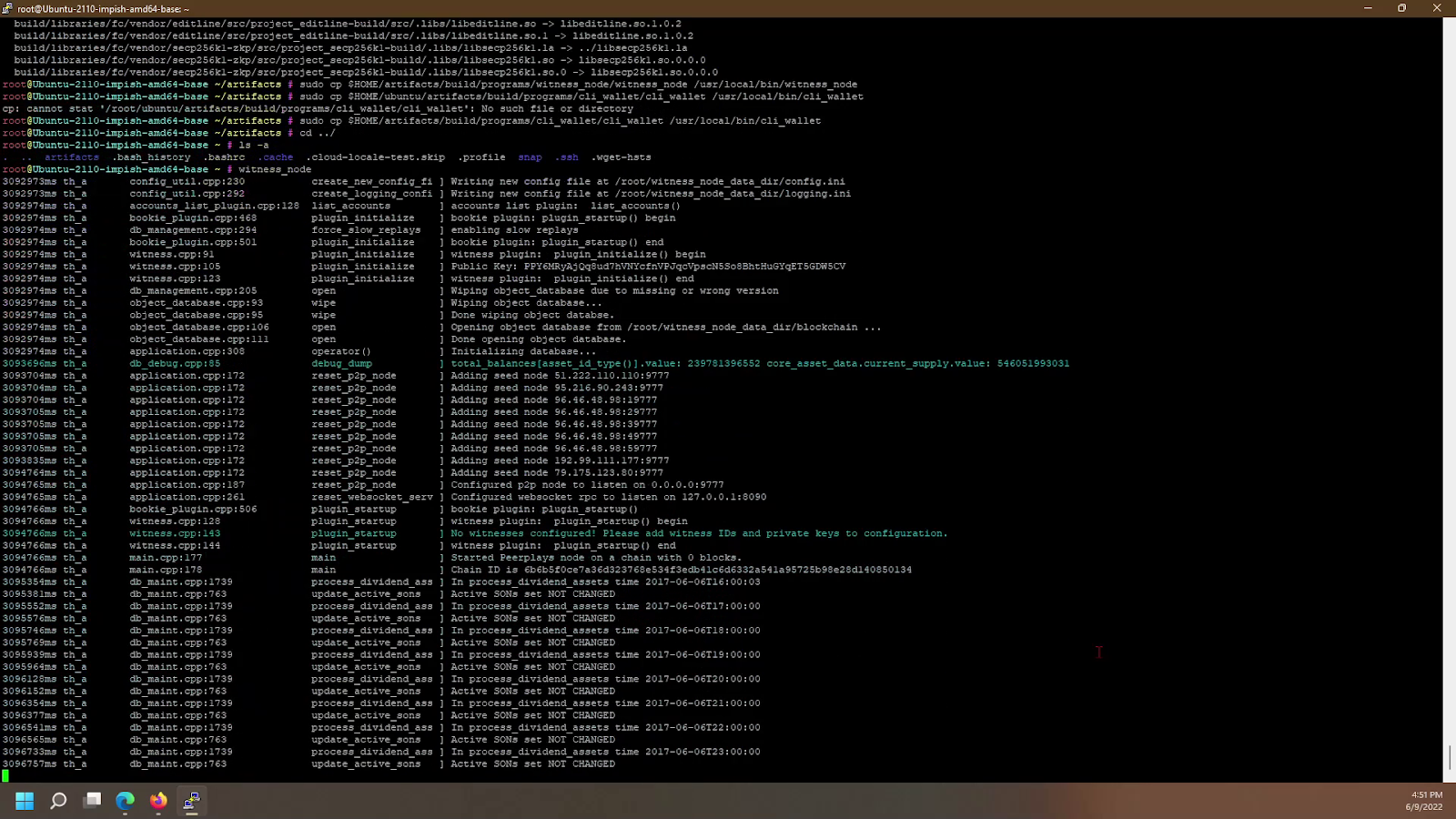Viewport: 1456px width, 819px height.
Task: Click the terminal's vertical scrollbar thumb
Action: (1449, 757)
